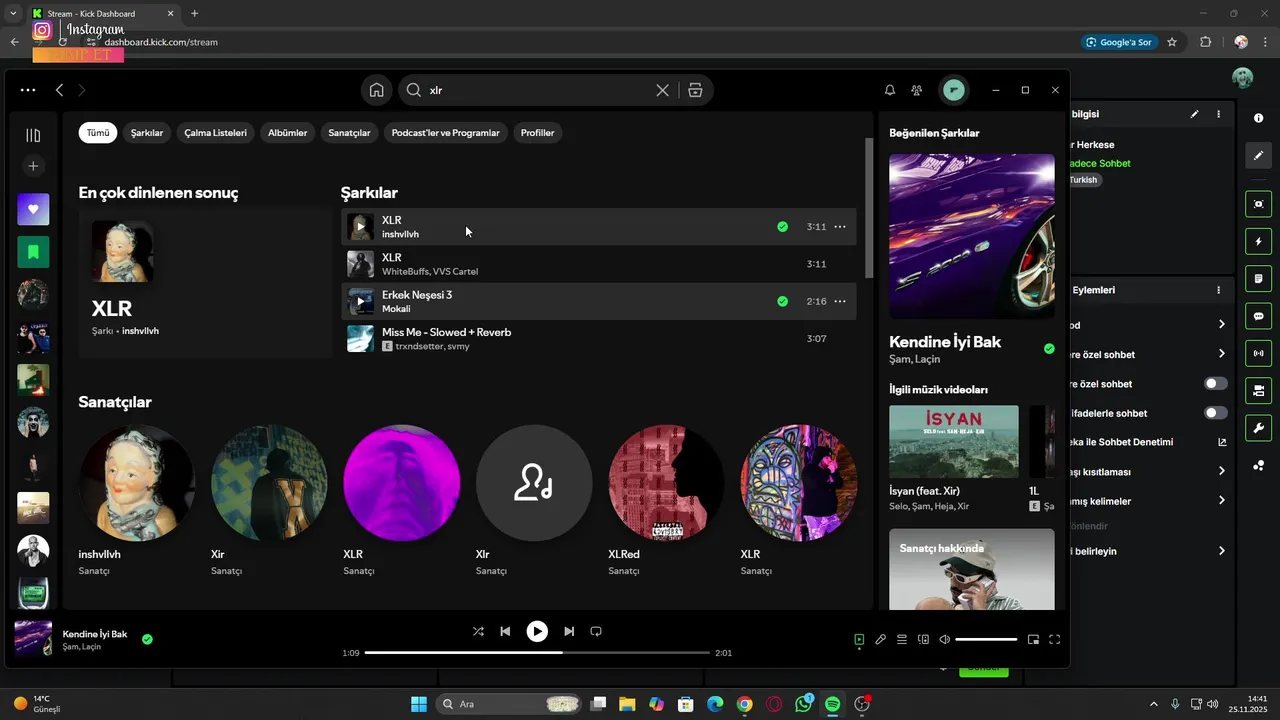Image resolution: width=1280 pixels, height=720 pixels.
Task: Open more options for Erkek Neşesi 3
Action: 840,301
